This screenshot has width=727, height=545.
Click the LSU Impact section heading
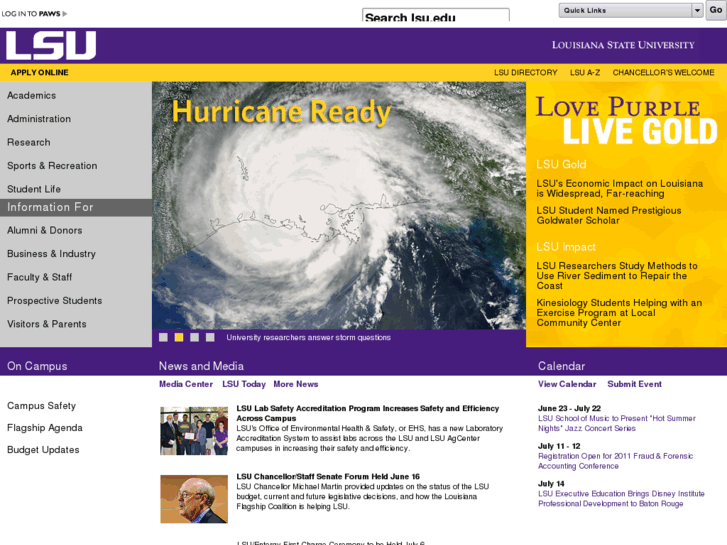(x=566, y=247)
